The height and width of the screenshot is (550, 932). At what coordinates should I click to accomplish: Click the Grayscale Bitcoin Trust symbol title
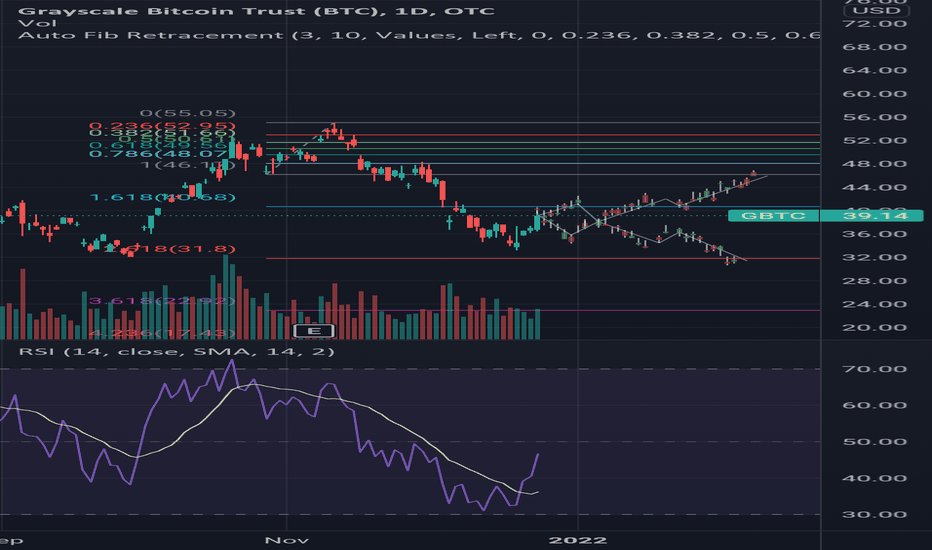coord(256,11)
